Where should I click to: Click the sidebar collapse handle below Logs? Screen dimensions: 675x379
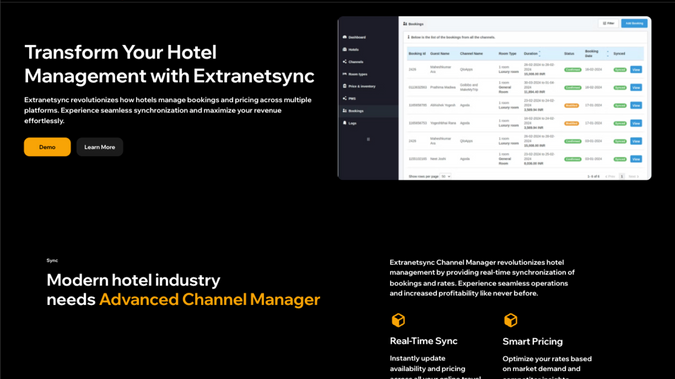pyautogui.click(x=368, y=139)
